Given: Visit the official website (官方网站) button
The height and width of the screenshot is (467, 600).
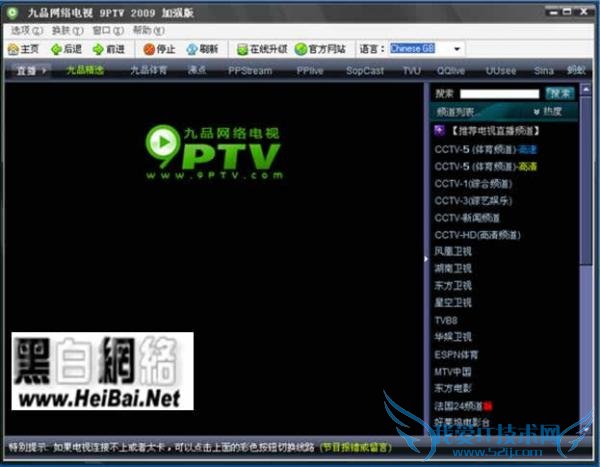Looking at the screenshot, I should 320,49.
